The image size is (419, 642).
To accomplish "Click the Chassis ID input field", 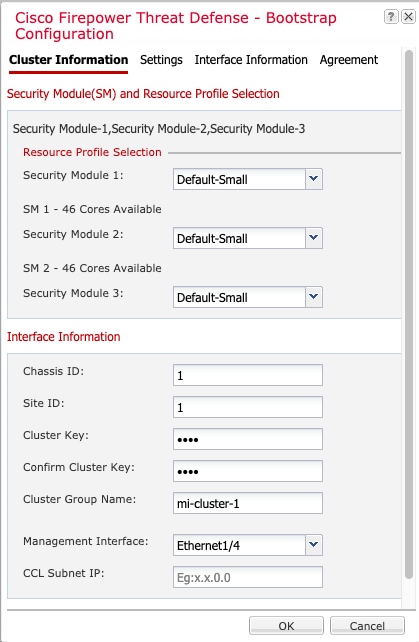I will [248, 375].
